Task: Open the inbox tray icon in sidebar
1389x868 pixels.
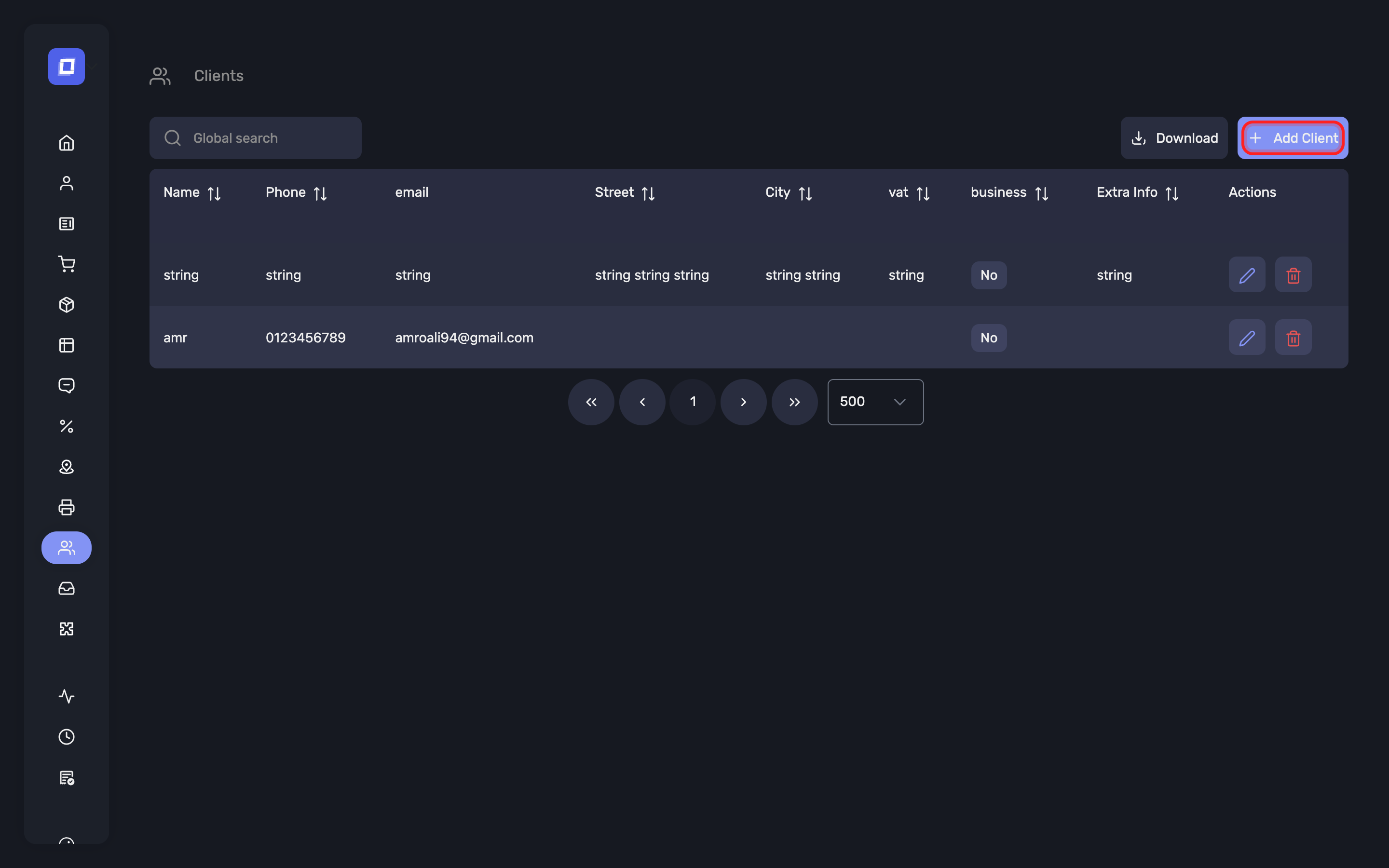Action: click(67, 588)
